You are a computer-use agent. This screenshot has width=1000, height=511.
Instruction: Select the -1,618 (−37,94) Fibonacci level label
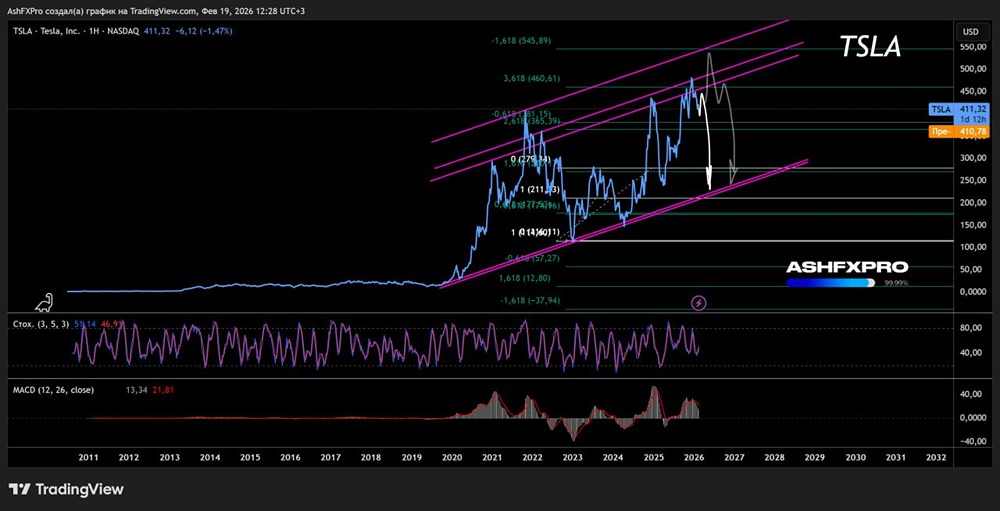click(530, 300)
